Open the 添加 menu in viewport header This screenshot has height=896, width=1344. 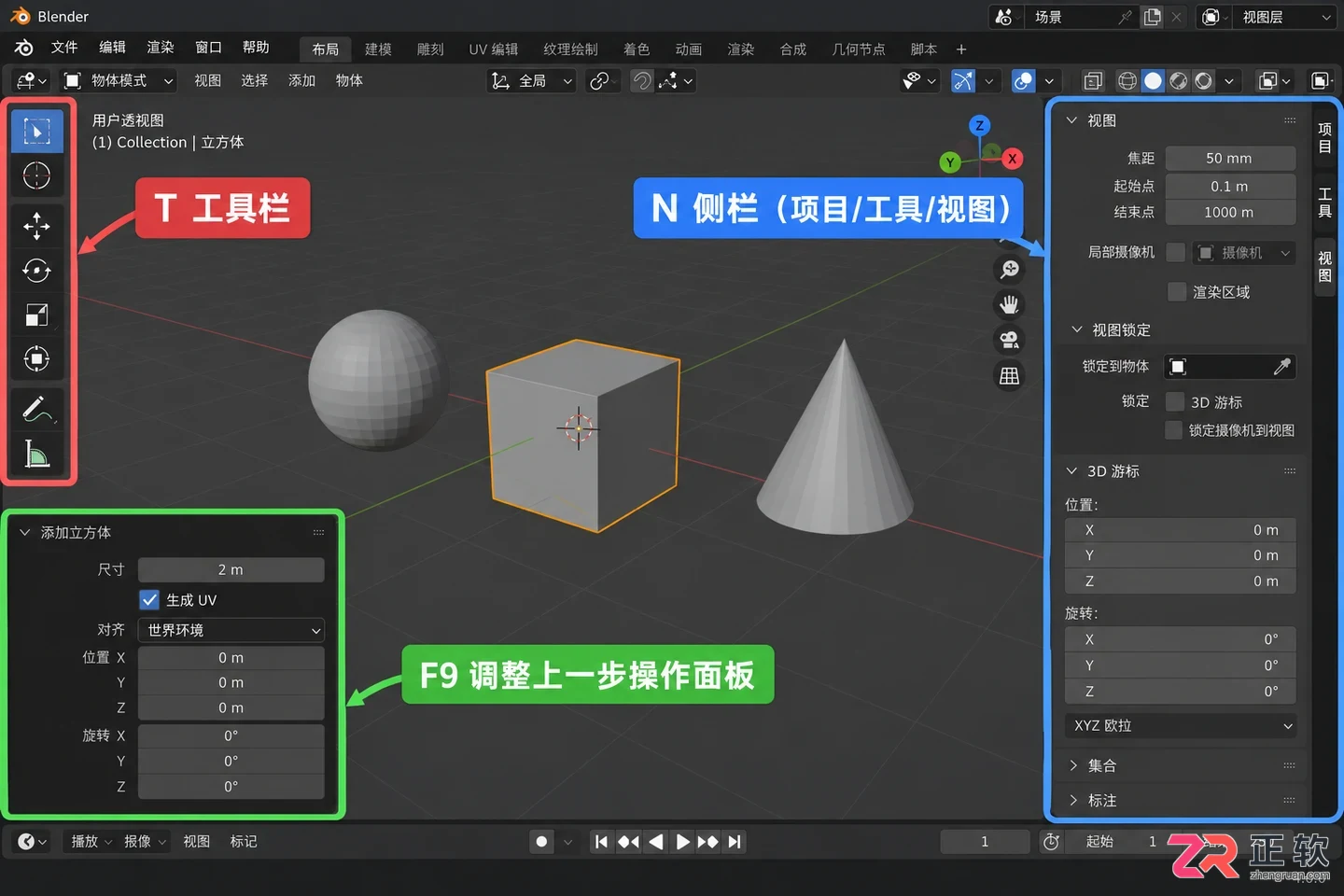301,81
